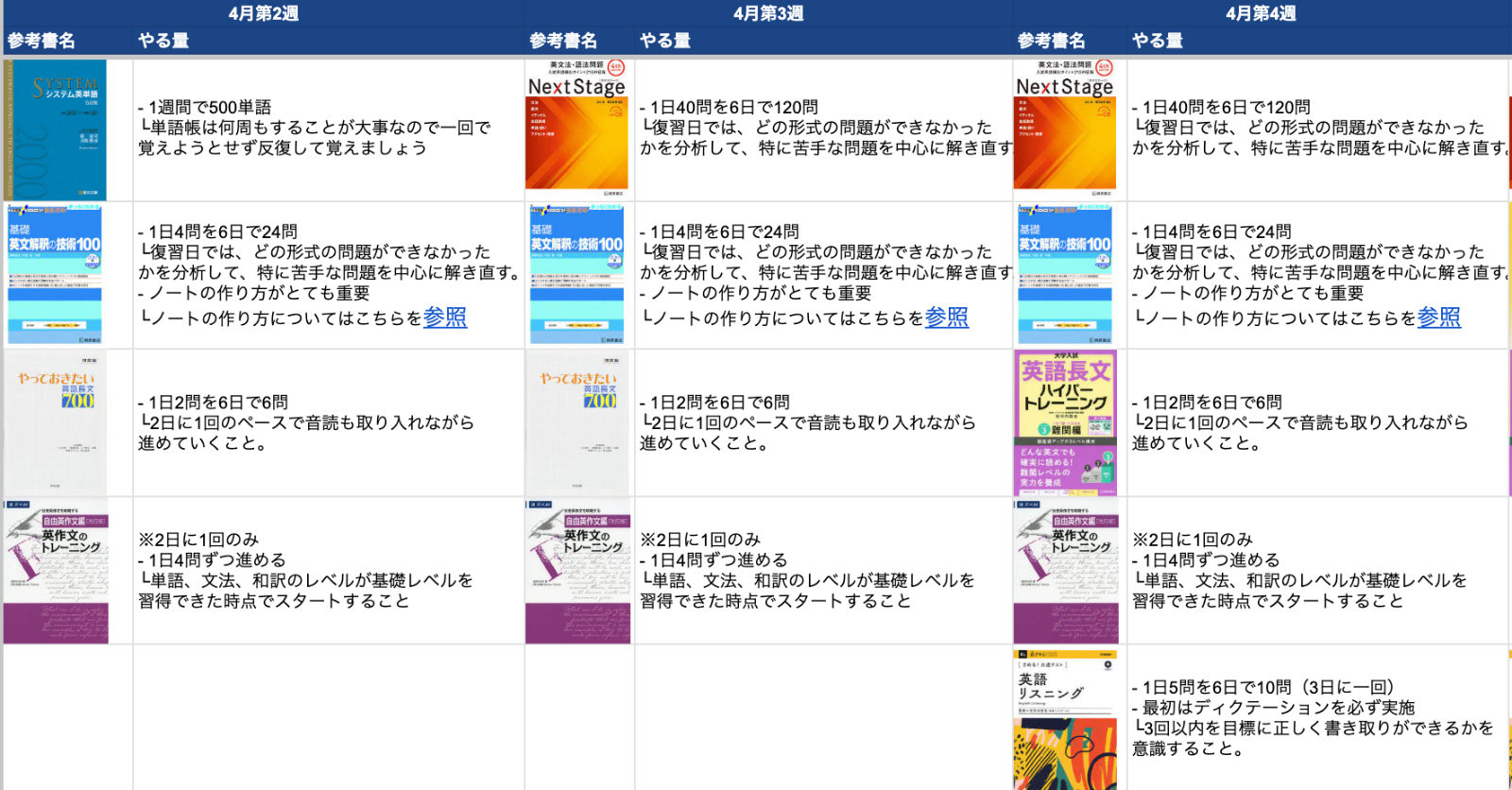Screen dimensions: 1512x790
Task: Select the cell mentioning ディクテーション
Action: pos(1317,718)
